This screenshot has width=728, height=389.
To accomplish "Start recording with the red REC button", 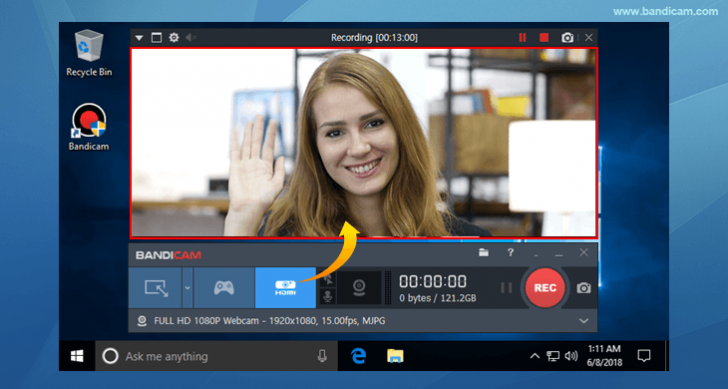I will pyautogui.click(x=545, y=288).
